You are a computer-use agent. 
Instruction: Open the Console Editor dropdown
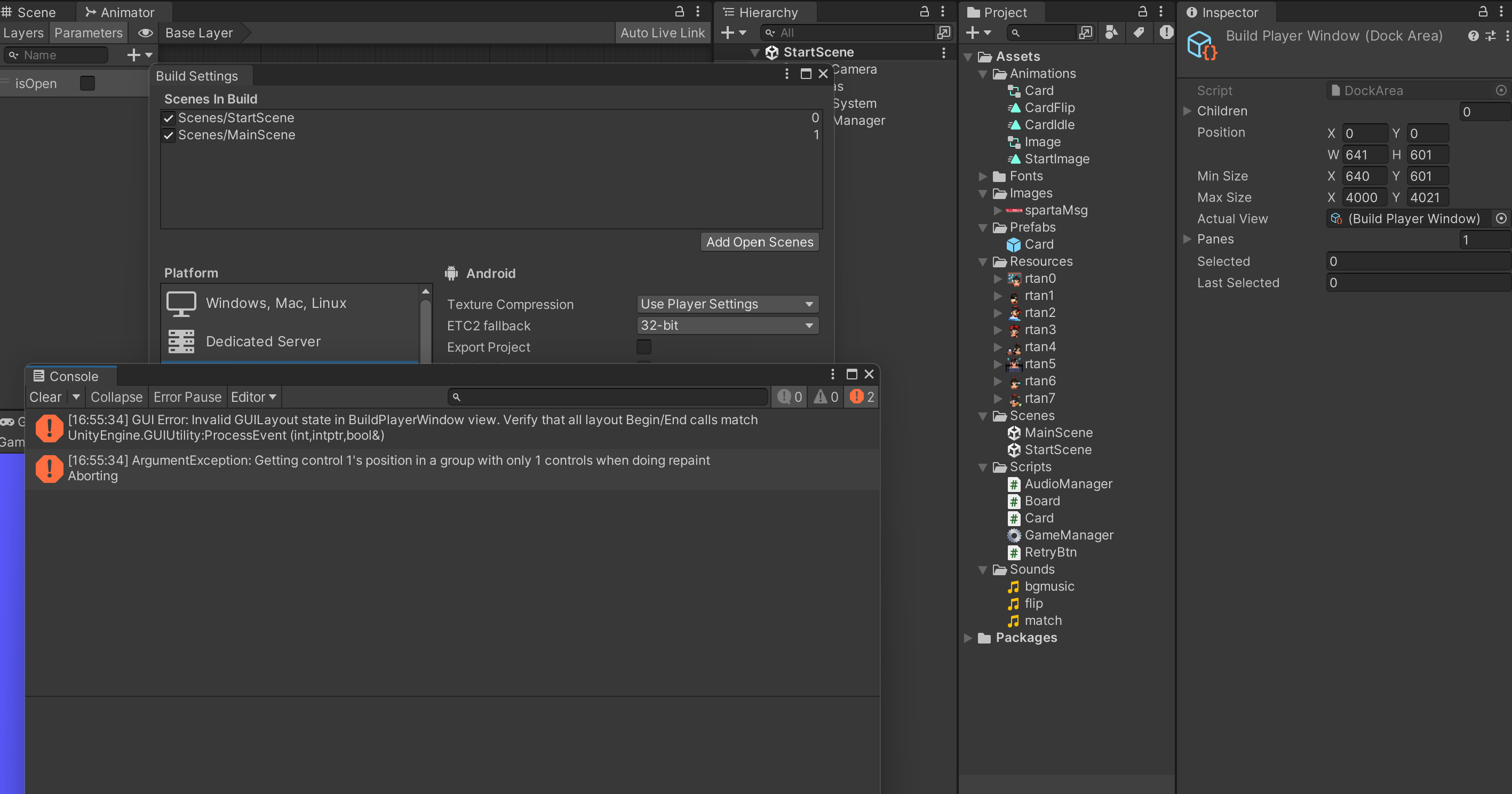pos(253,398)
